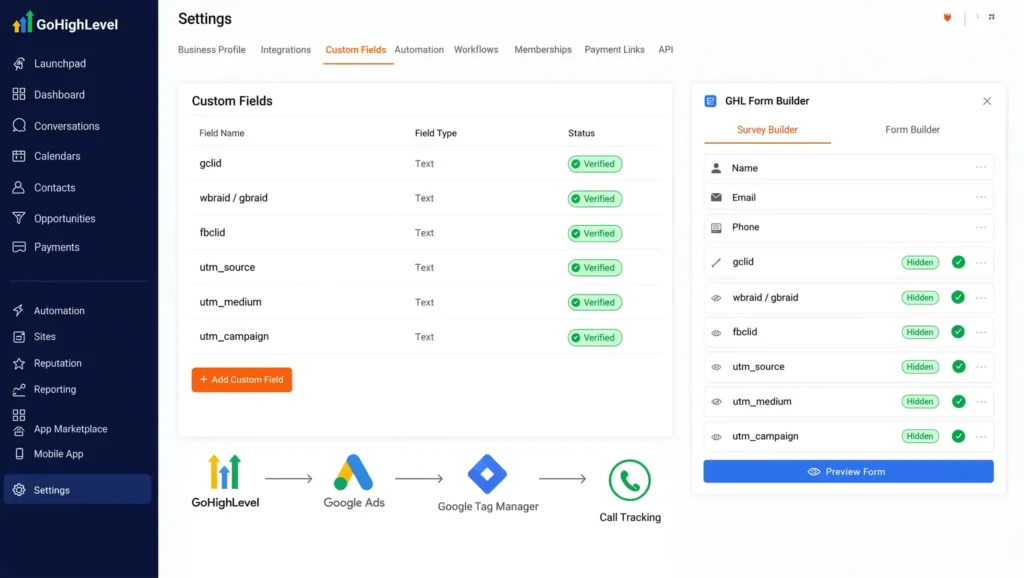The width and height of the screenshot is (1024, 578).
Task: Click the Reputation star icon
Action: [19, 363]
